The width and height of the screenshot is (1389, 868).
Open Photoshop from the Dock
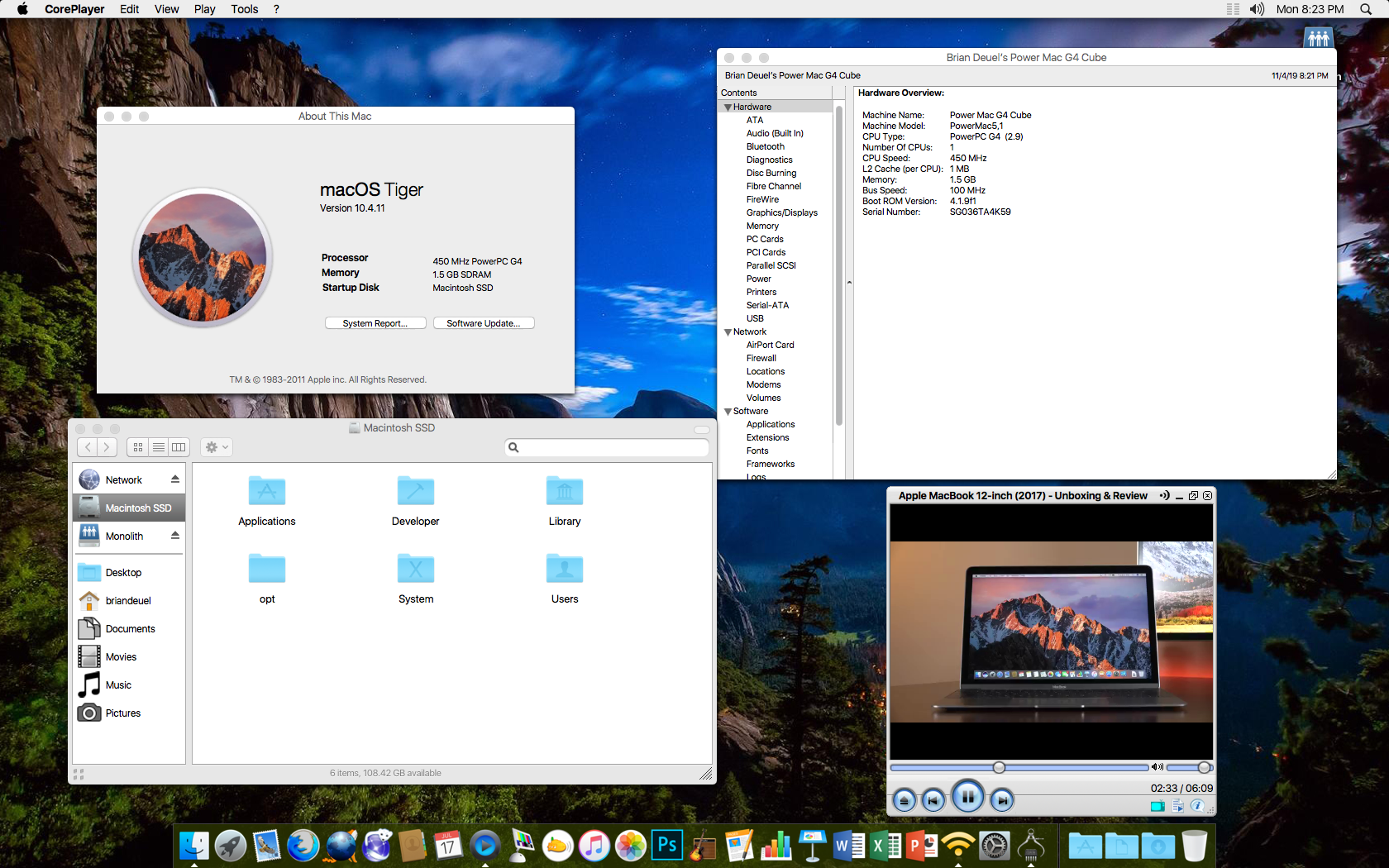tap(666, 846)
